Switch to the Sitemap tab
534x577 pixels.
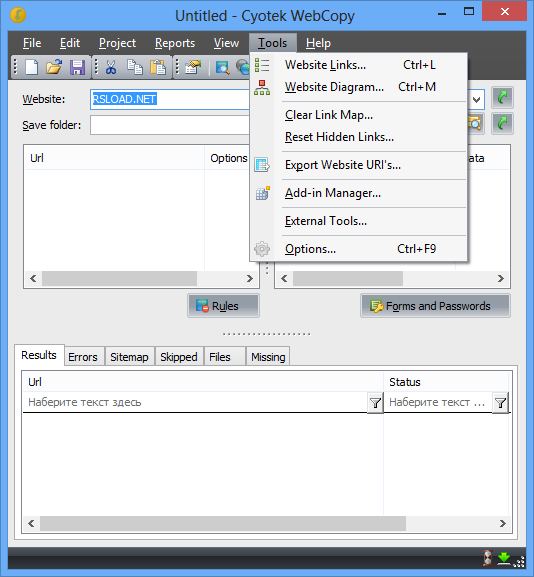130,357
